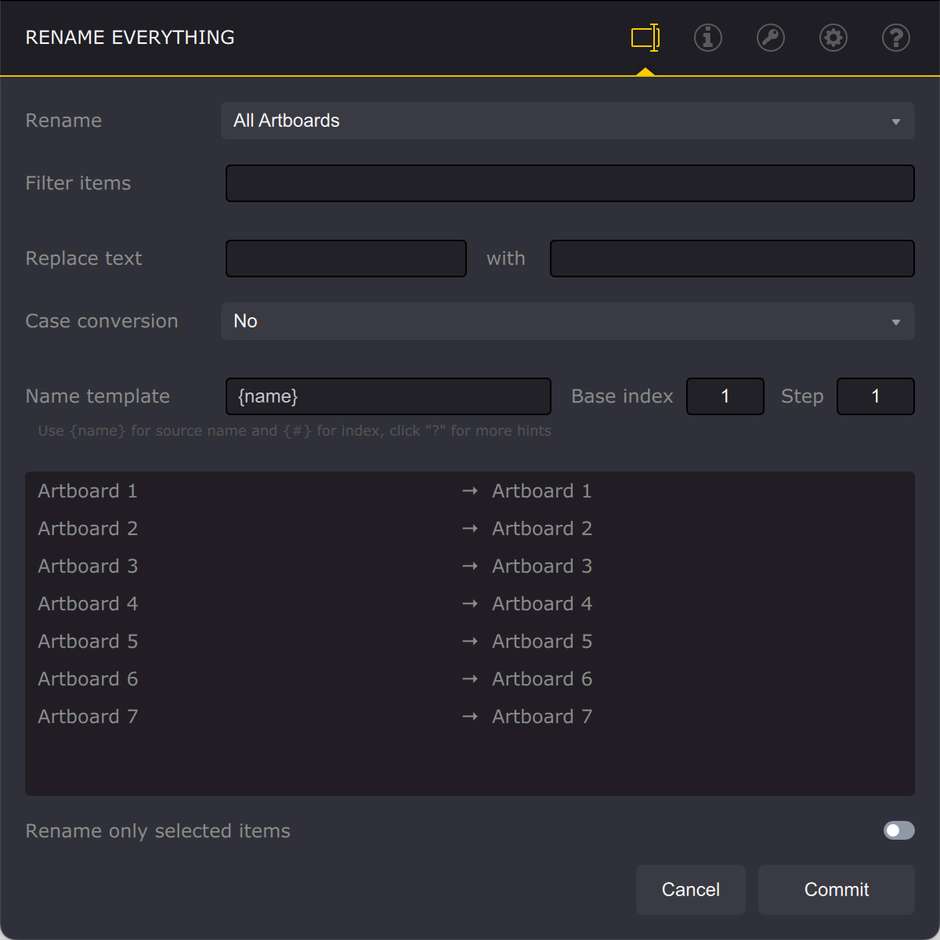Click renamed result Artboard 7 after arrow
The height and width of the screenshot is (940, 940).
tap(542, 716)
